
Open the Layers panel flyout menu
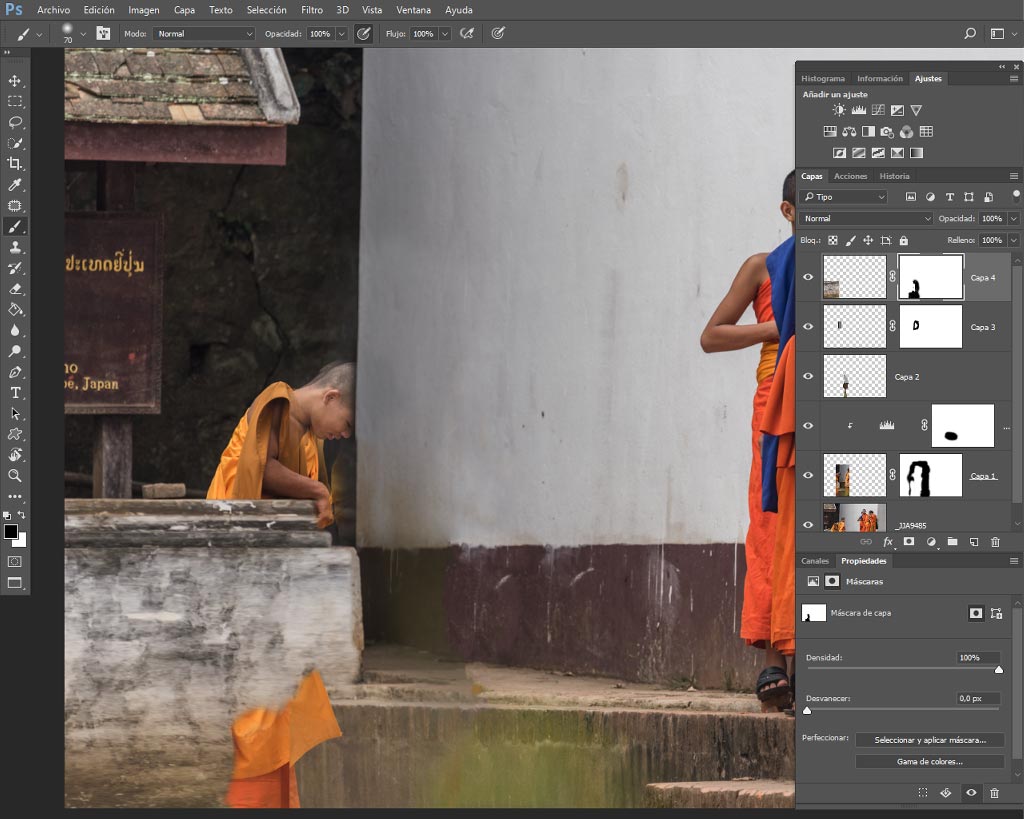pos(1014,176)
